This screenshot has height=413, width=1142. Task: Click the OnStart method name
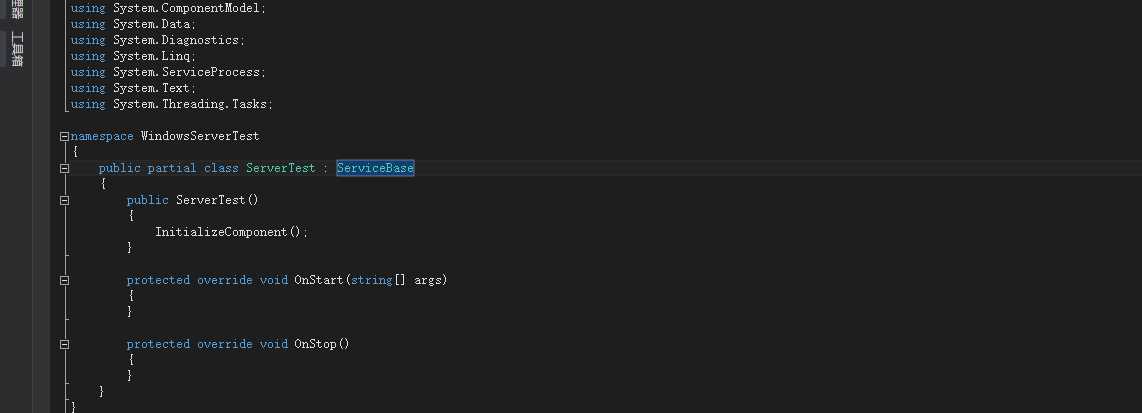(x=318, y=280)
